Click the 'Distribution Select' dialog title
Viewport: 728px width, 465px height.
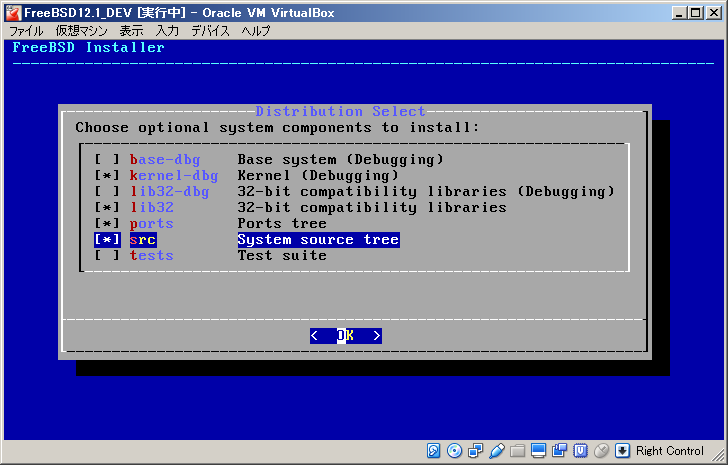tap(340, 111)
